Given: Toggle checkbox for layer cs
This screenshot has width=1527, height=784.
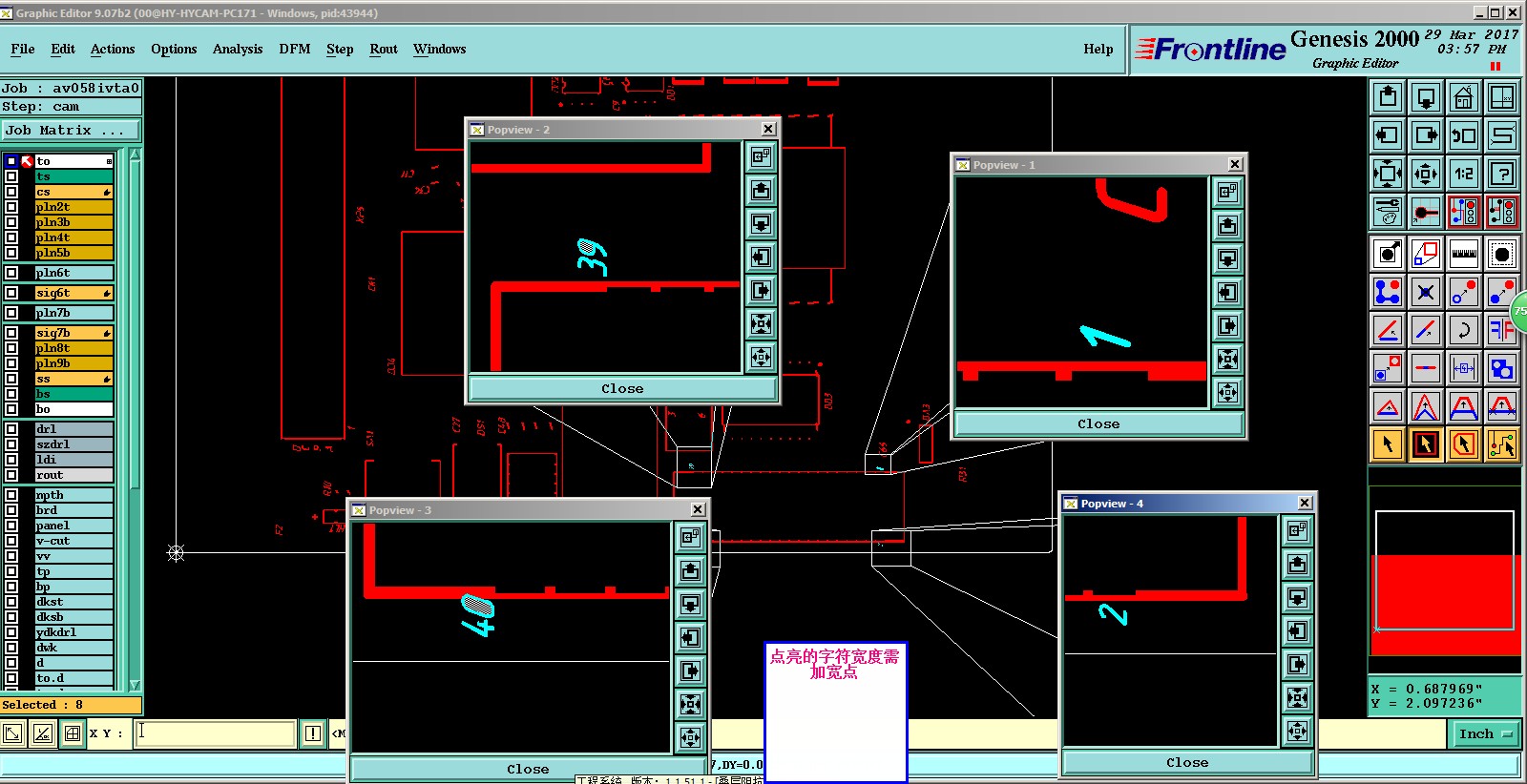Looking at the screenshot, I should (11, 192).
